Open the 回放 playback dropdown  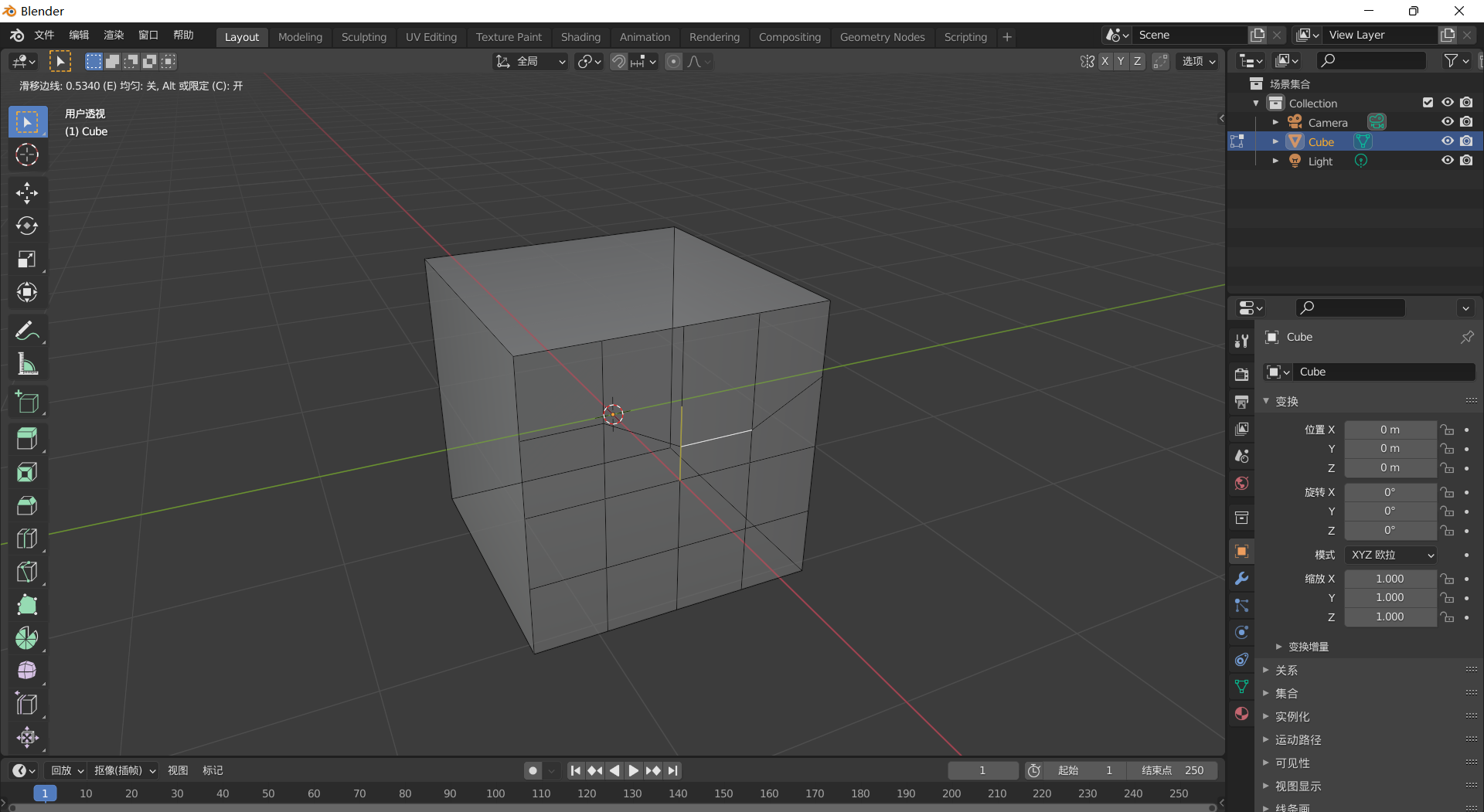[x=66, y=770]
